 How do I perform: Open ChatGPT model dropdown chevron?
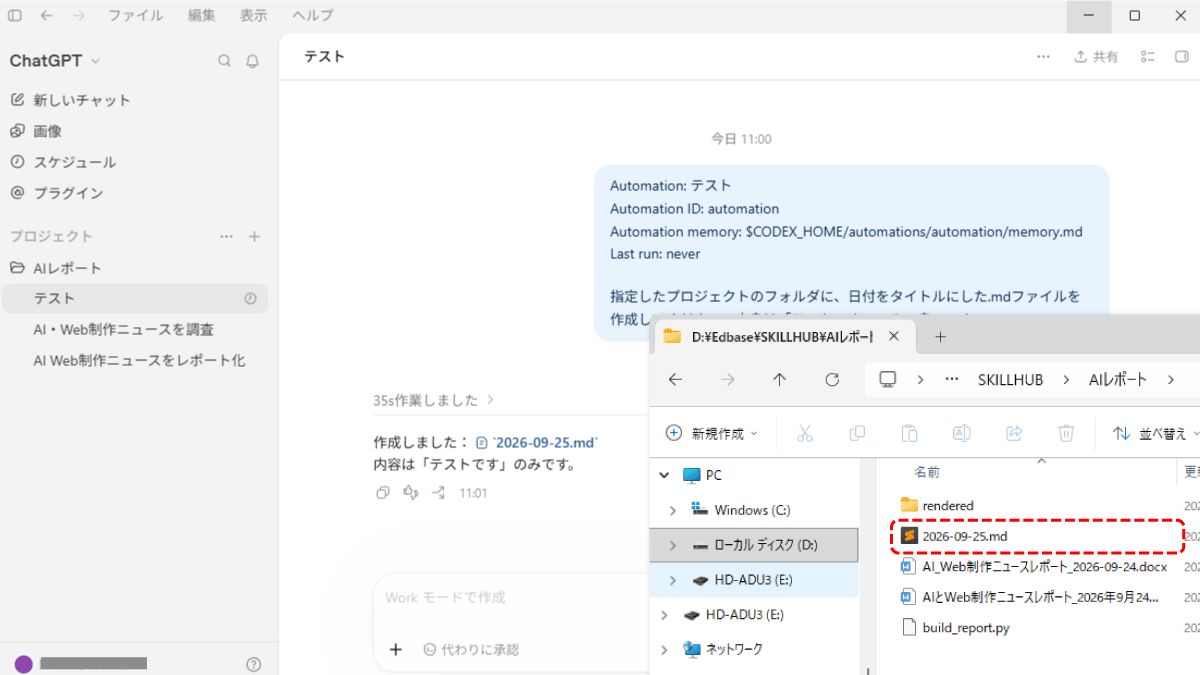(96, 61)
